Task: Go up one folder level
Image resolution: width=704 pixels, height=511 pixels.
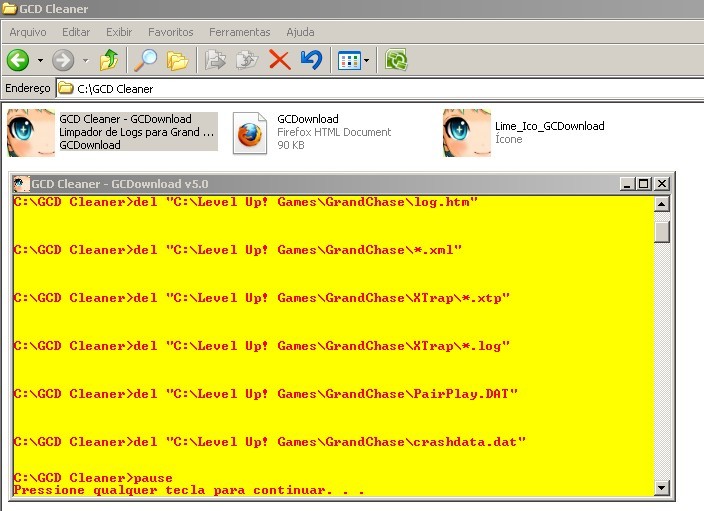Action: [x=109, y=60]
